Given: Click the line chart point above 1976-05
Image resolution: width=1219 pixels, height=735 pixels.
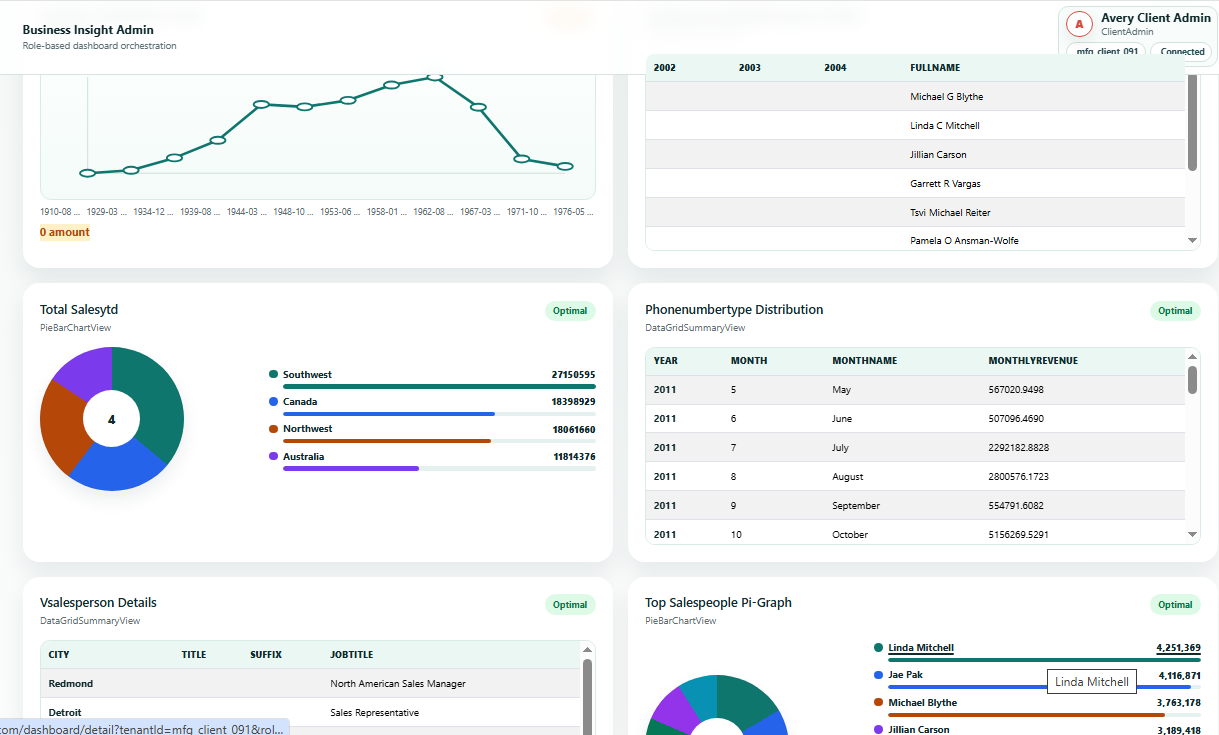Looking at the screenshot, I should (x=565, y=166).
